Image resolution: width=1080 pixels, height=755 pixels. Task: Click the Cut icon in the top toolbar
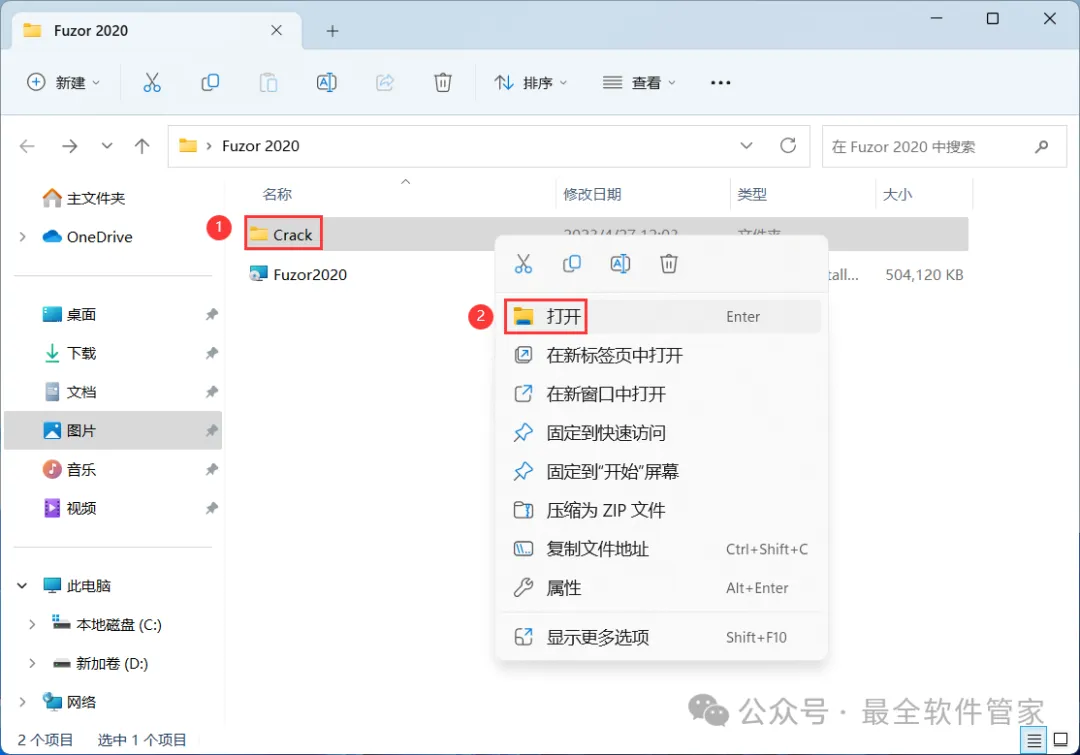(x=152, y=83)
